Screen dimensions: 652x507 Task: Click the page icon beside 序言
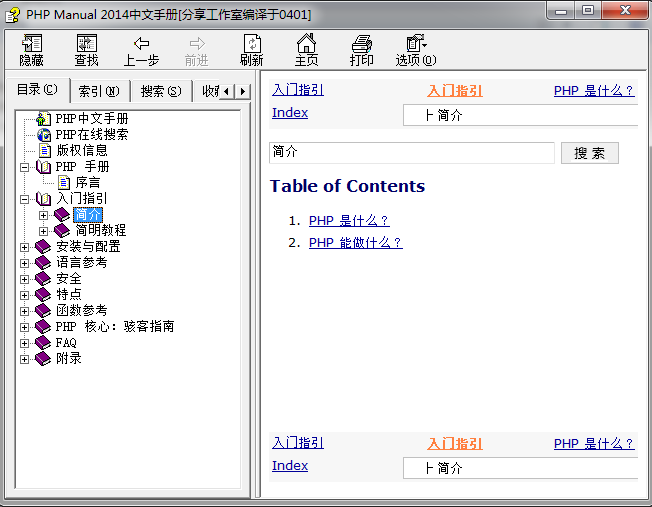tap(64, 183)
